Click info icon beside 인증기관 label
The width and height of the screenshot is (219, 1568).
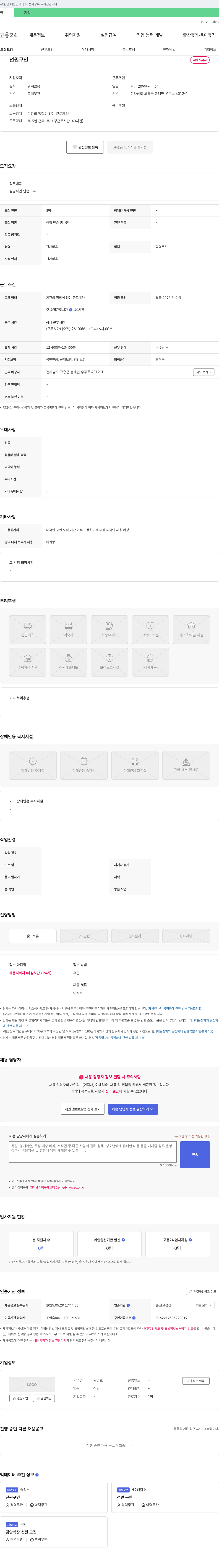tap(128, 1305)
